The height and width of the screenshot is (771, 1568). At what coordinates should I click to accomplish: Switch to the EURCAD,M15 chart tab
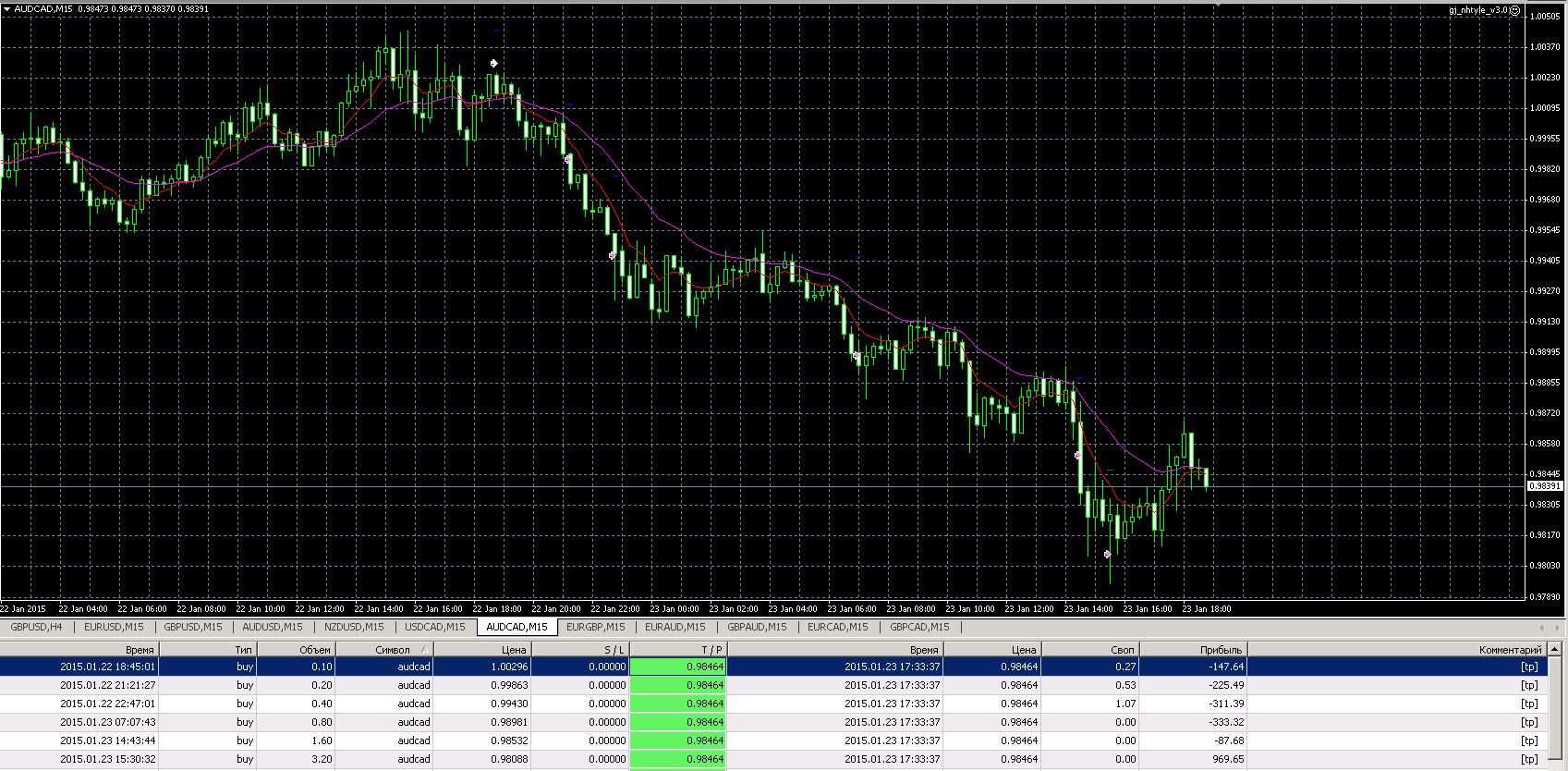837,627
